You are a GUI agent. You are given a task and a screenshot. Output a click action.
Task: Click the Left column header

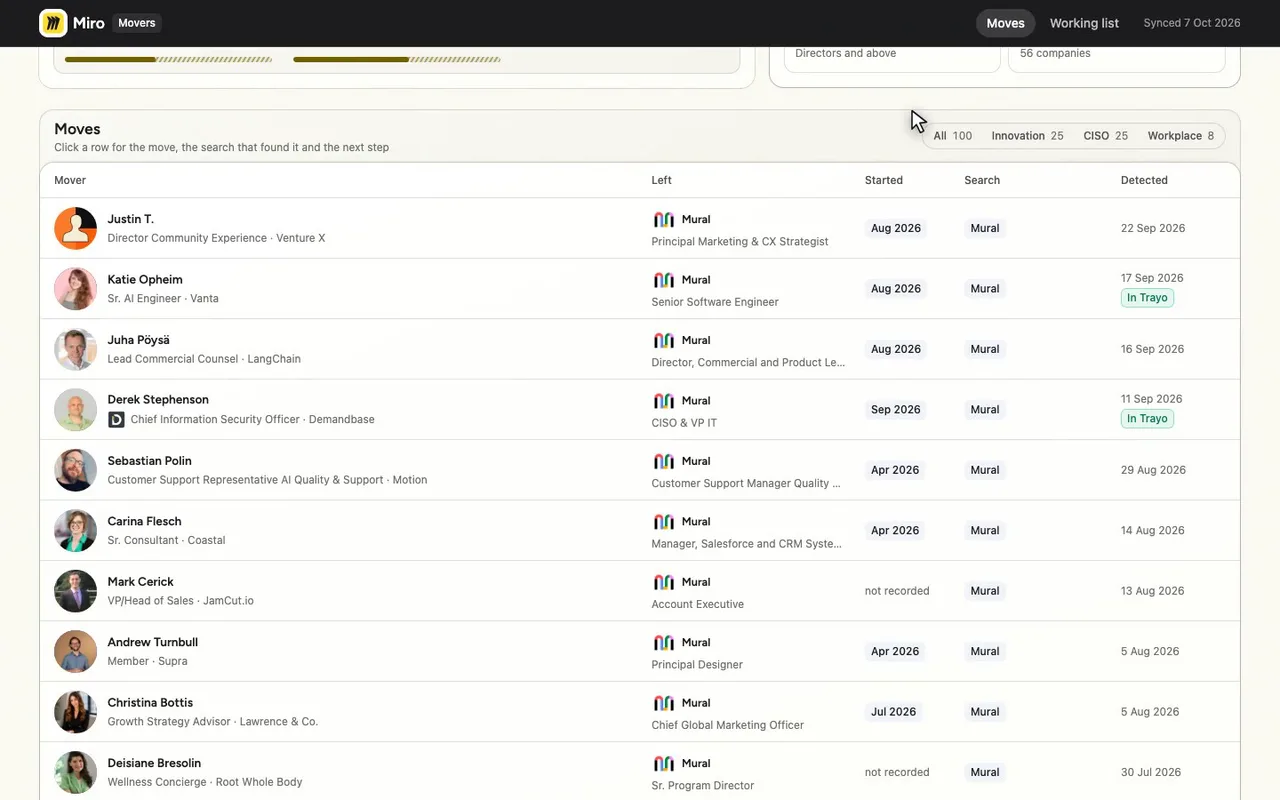[x=661, y=180]
